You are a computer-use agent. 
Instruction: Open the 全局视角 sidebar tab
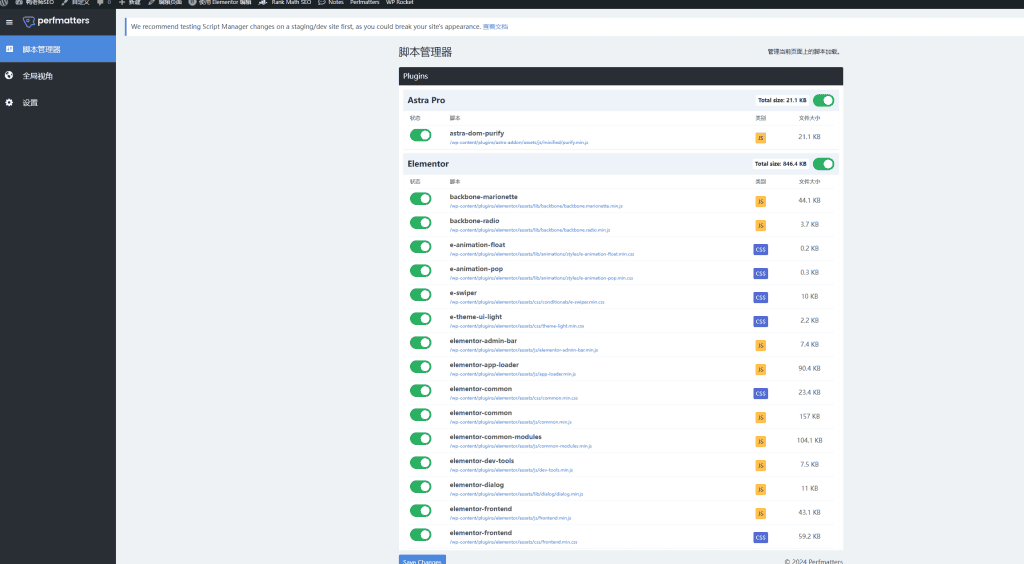pyautogui.click(x=58, y=76)
